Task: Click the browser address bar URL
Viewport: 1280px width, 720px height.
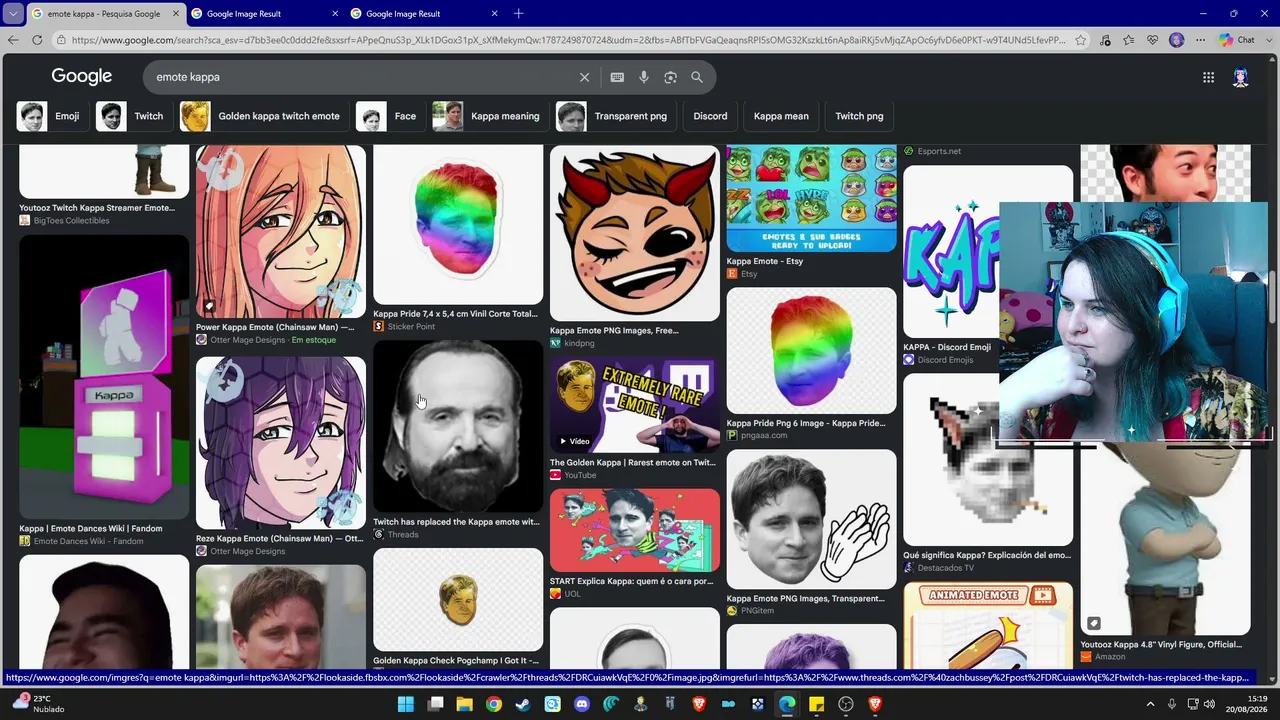Action: click(x=568, y=40)
